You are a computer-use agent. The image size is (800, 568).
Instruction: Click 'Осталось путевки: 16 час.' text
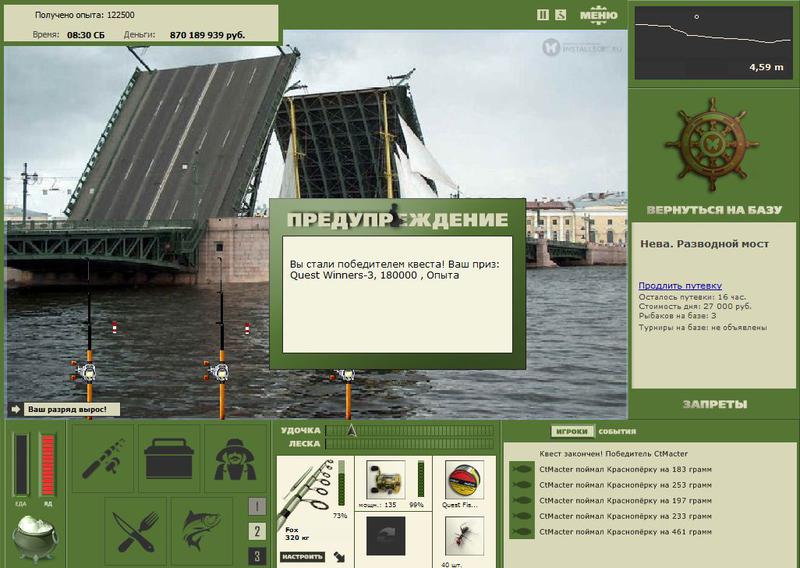pos(692,297)
